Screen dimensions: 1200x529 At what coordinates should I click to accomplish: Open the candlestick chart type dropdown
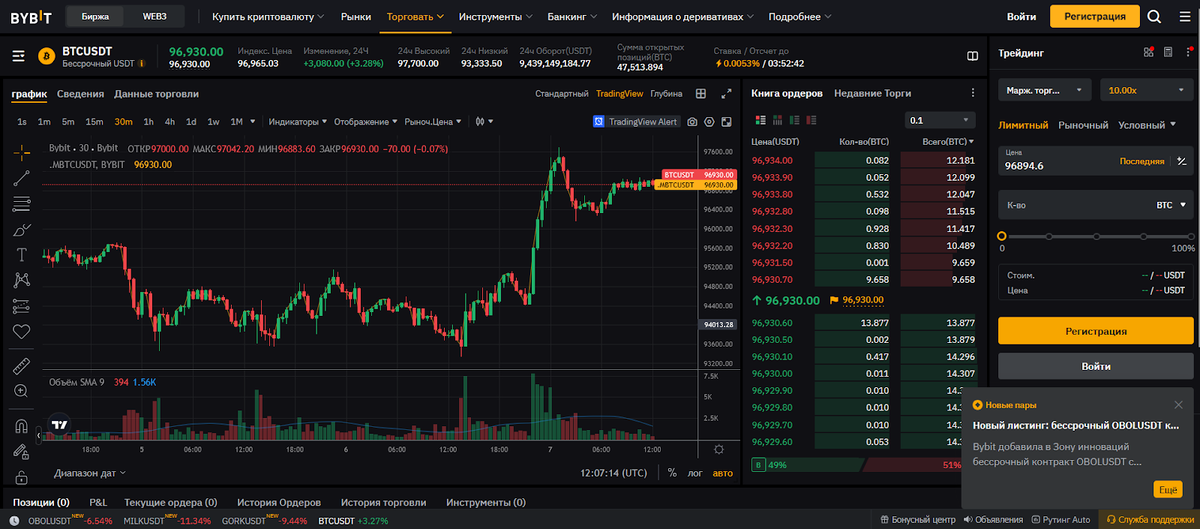485,122
